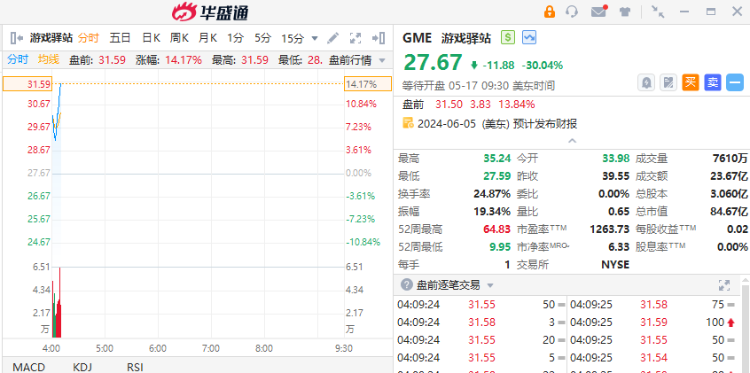Click the 31.59 price marker on chart
Image resolution: width=750 pixels, height=373 pixels.
[x=27, y=84]
